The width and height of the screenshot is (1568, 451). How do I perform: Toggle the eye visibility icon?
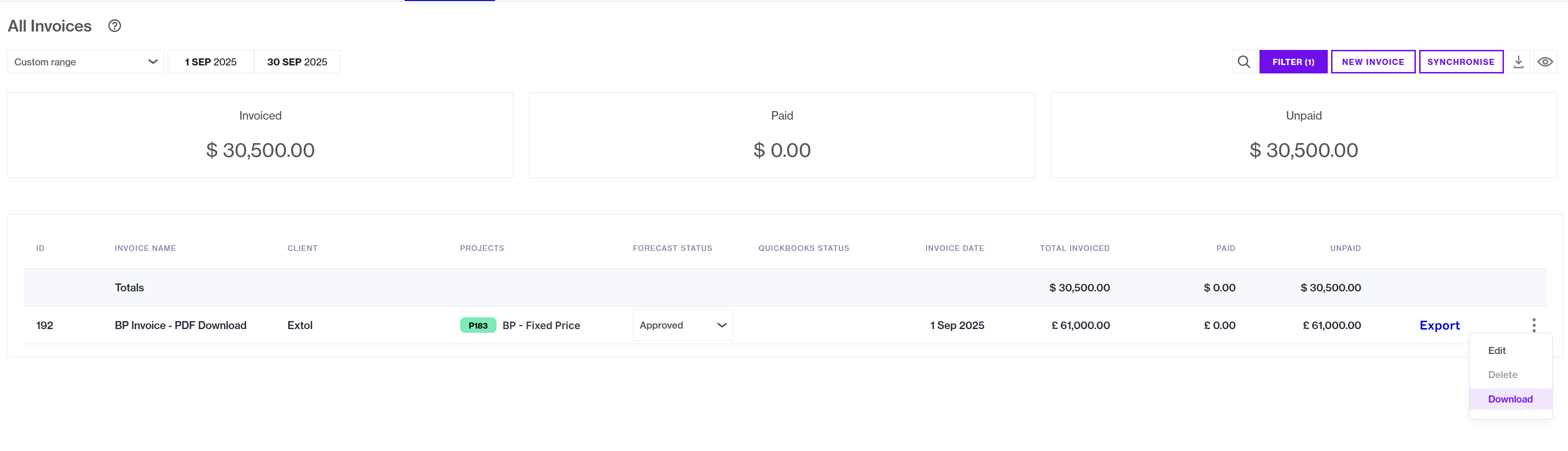(1545, 62)
